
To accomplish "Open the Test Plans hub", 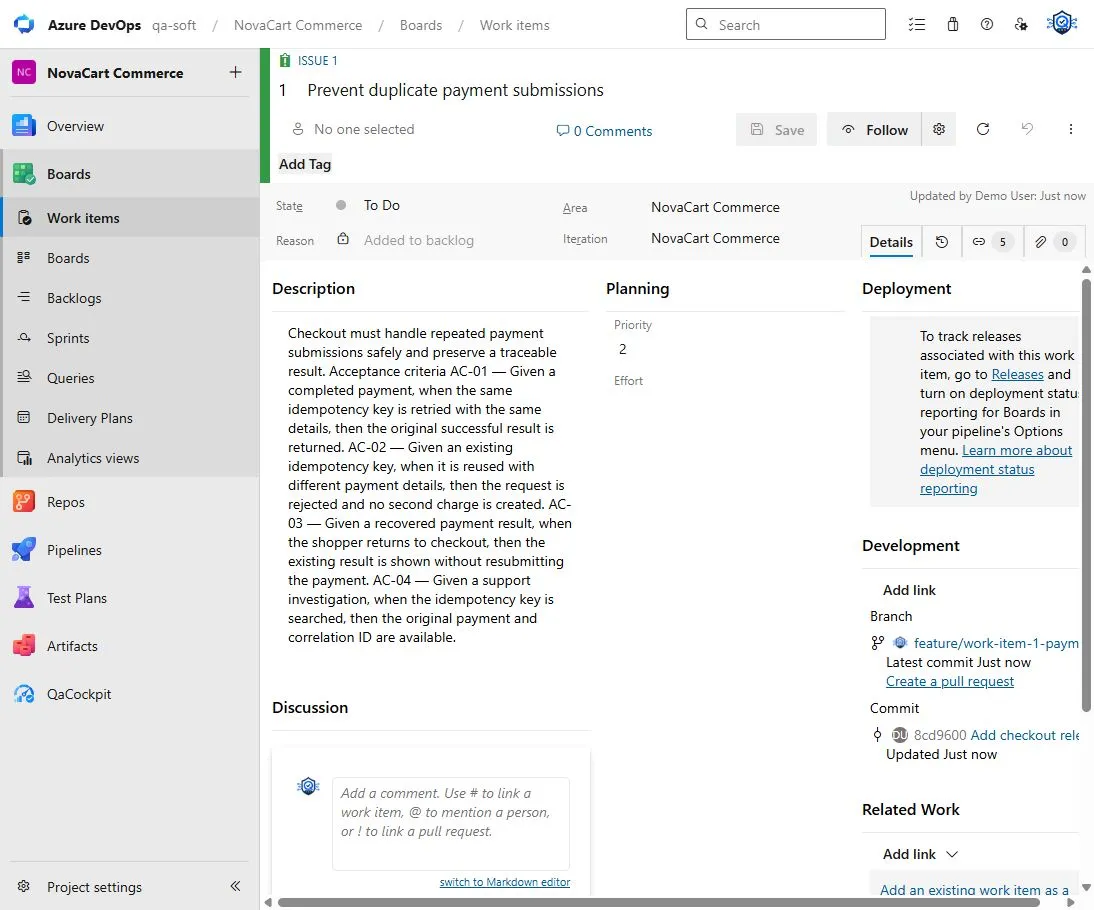I will click(x=130, y=598).
